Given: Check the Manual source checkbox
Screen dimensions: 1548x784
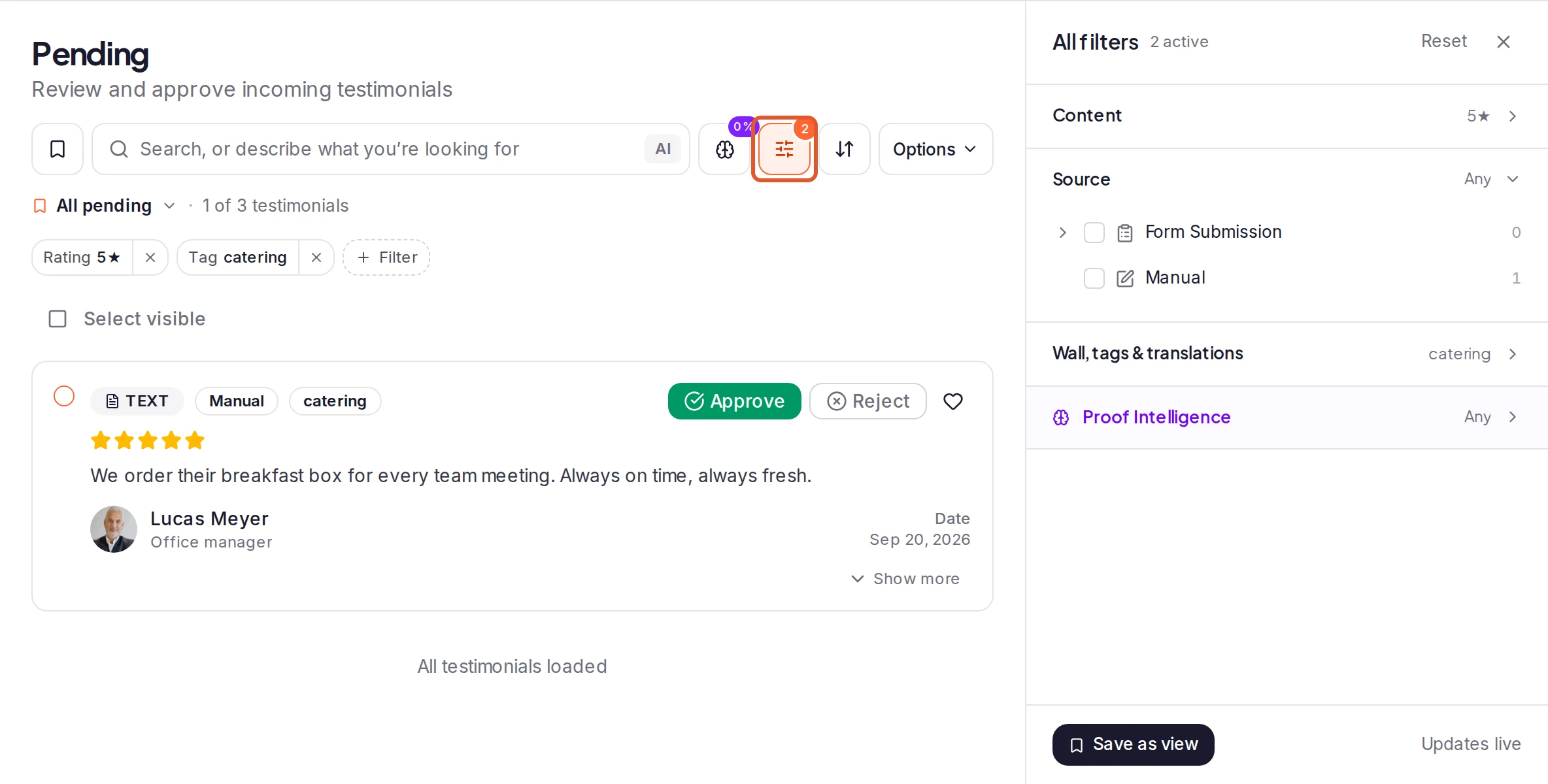Looking at the screenshot, I should pyautogui.click(x=1094, y=278).
